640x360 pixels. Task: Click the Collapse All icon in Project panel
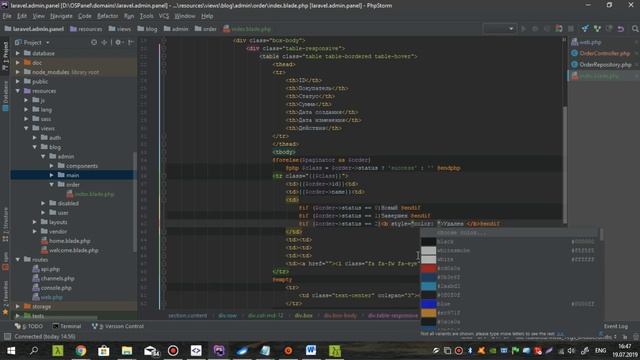[x=104, y=42]
